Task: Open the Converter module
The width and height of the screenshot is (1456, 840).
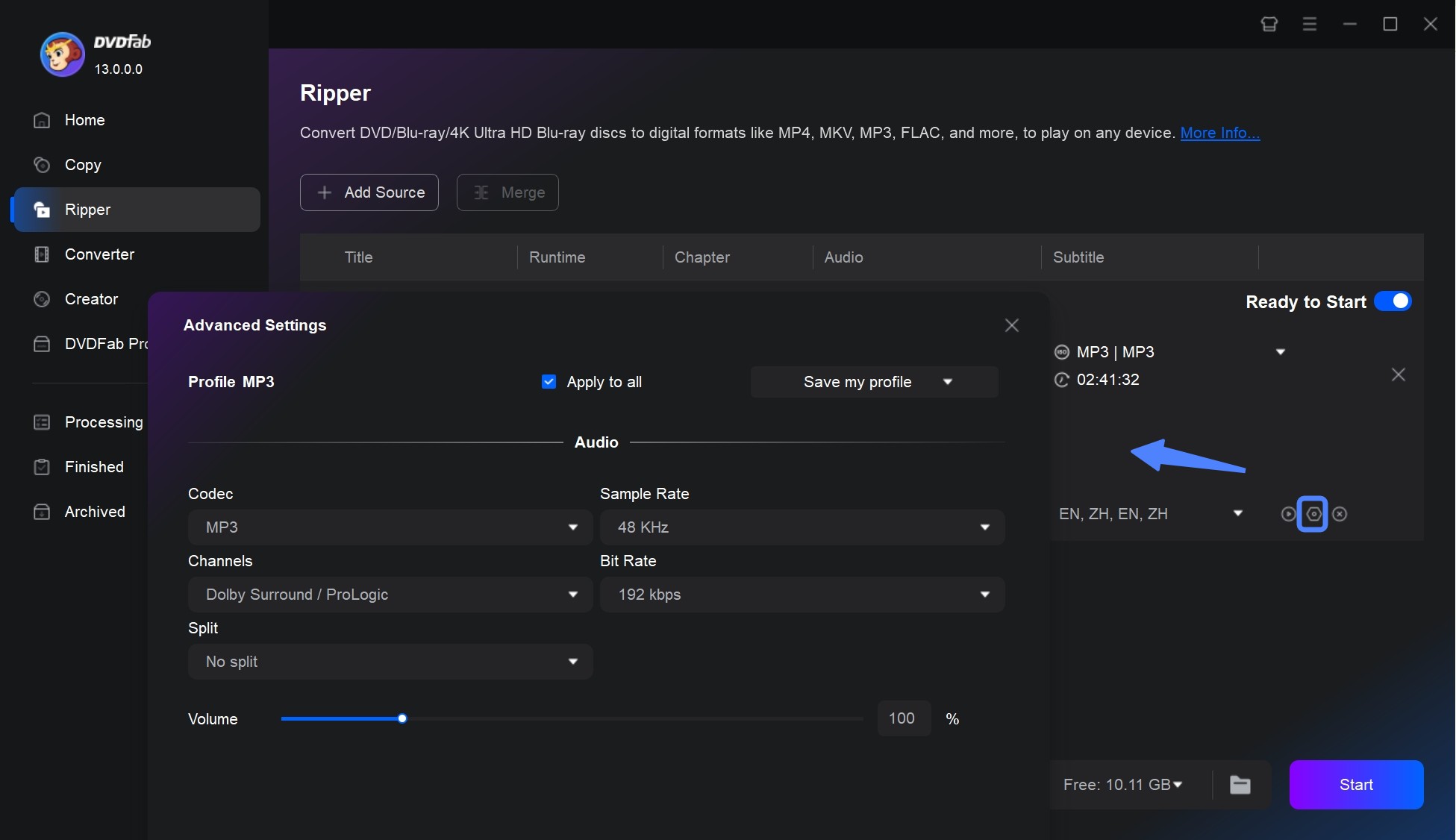Action: click(x=99, y=254)
